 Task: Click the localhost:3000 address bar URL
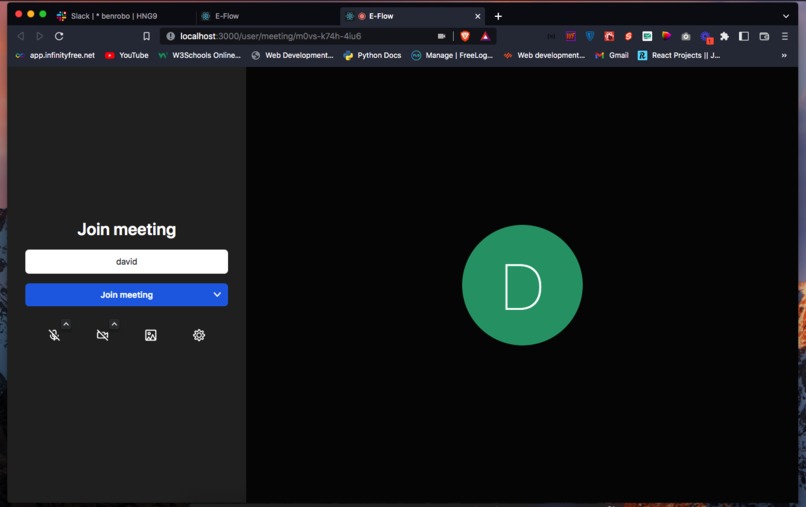270,36
